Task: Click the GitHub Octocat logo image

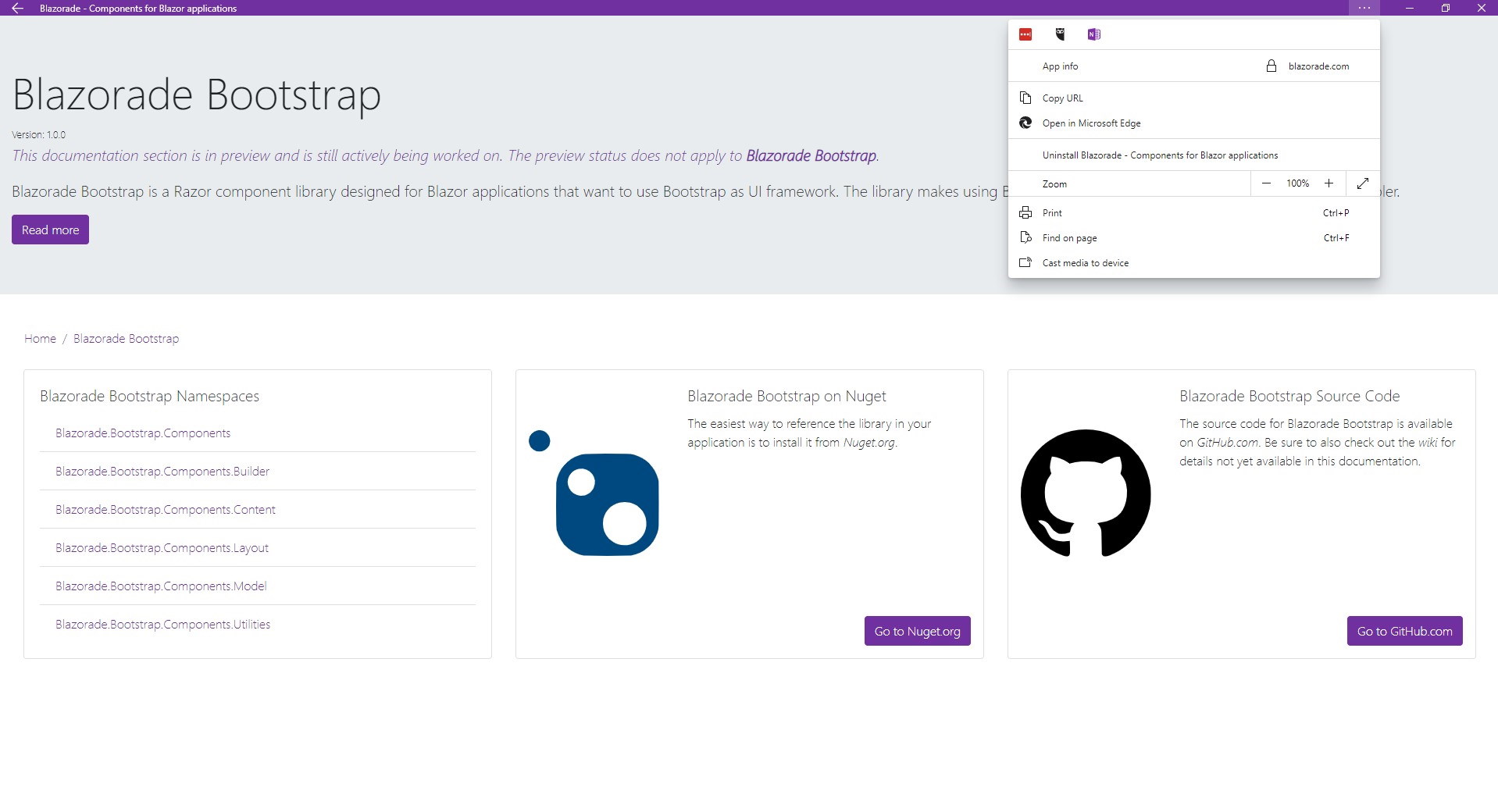Action: coord(1086,493)
